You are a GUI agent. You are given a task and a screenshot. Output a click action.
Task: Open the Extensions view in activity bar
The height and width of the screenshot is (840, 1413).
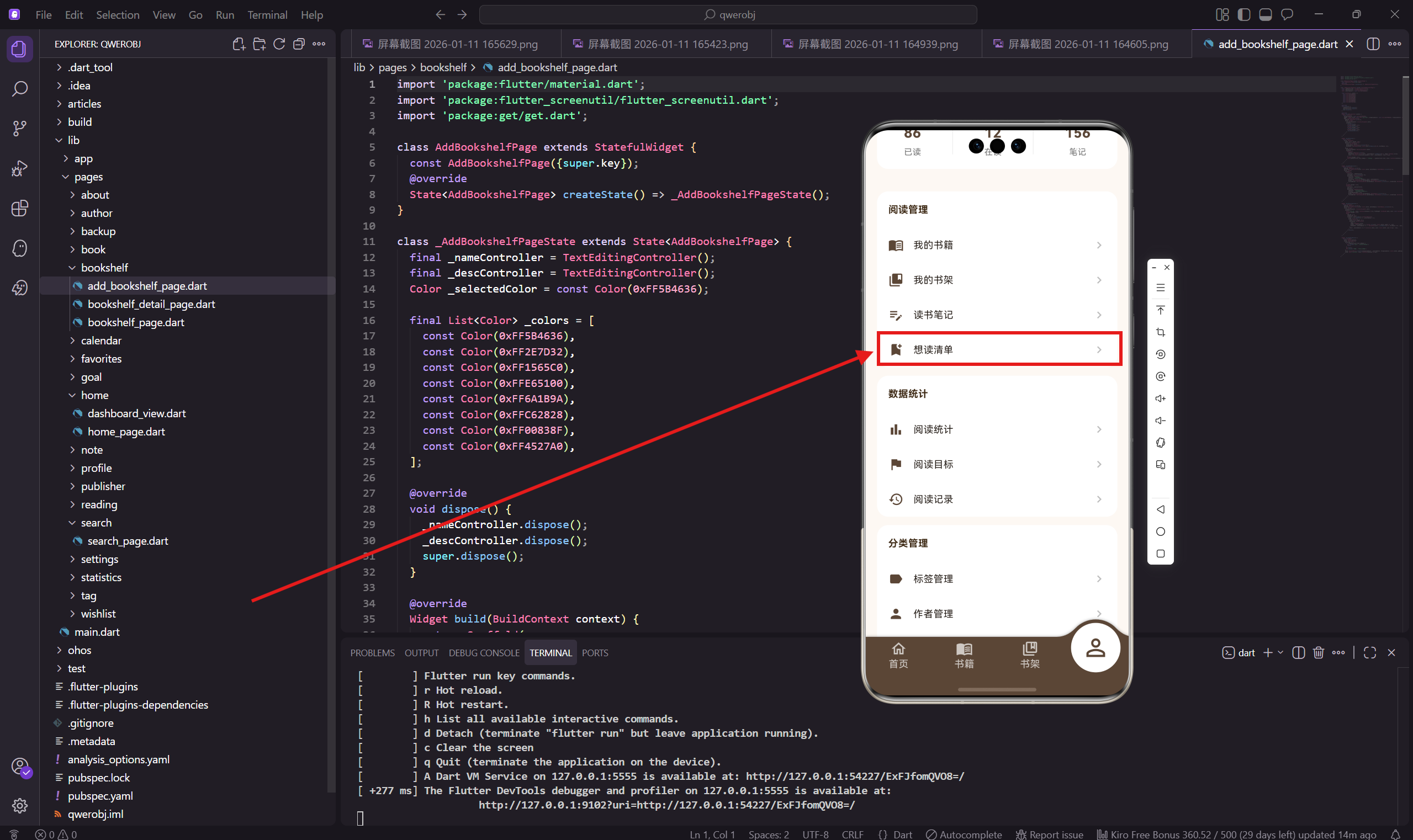20,208
